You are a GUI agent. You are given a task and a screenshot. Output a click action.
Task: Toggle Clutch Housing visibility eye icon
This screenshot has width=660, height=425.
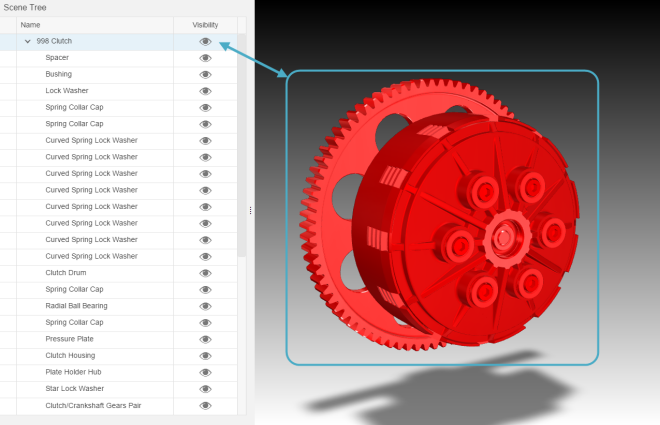pos(205,356)
